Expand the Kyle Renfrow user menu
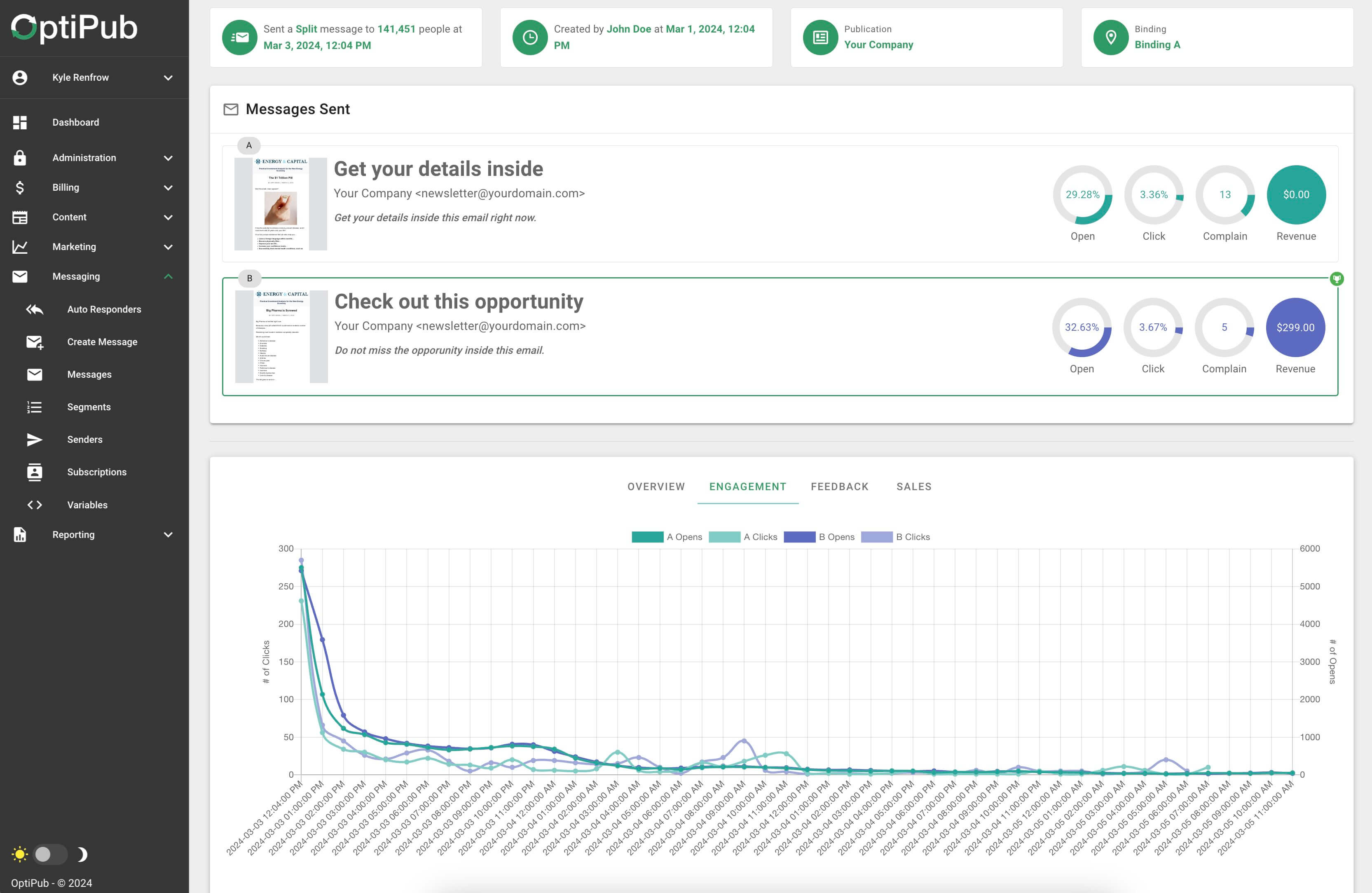1372x893 pixels. 168,78
